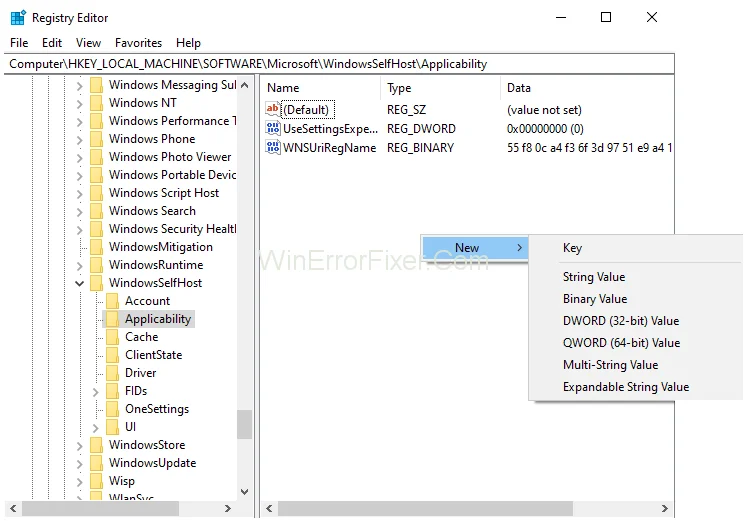747x521 pixels.
Task: Open the Favorites menu
Action: 138,43
